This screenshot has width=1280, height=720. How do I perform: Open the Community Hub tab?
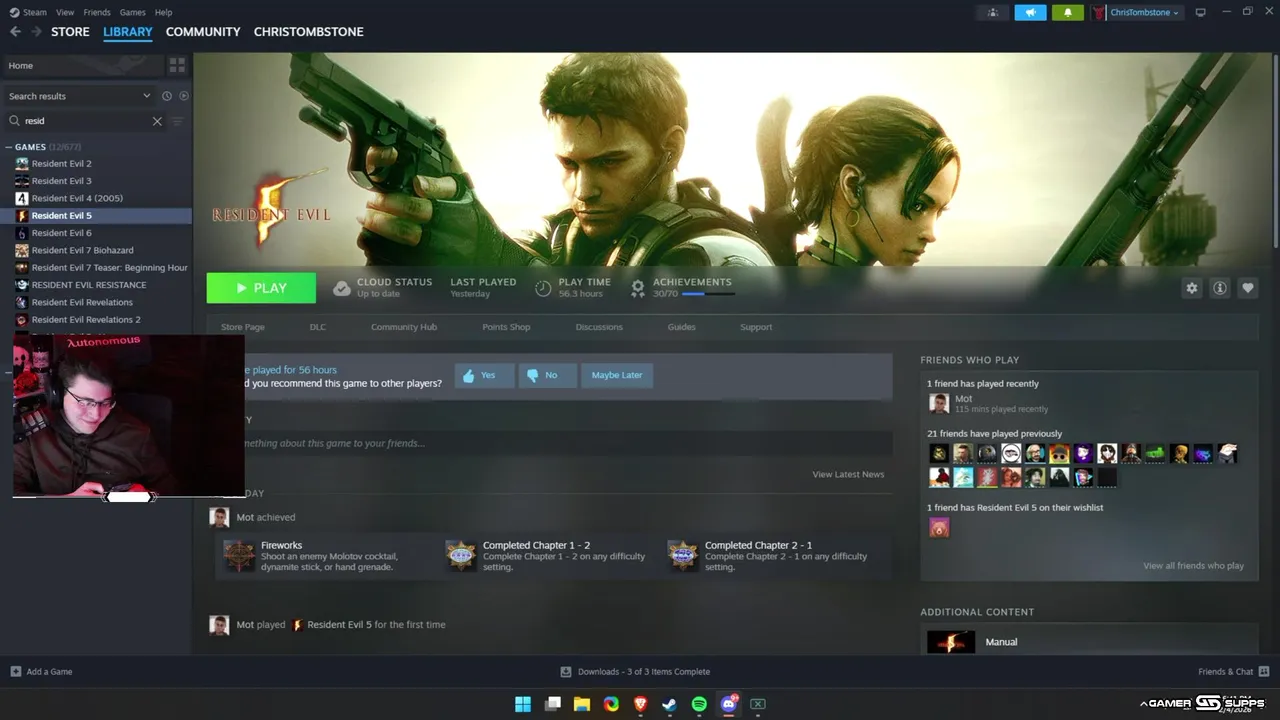(404, 327)
